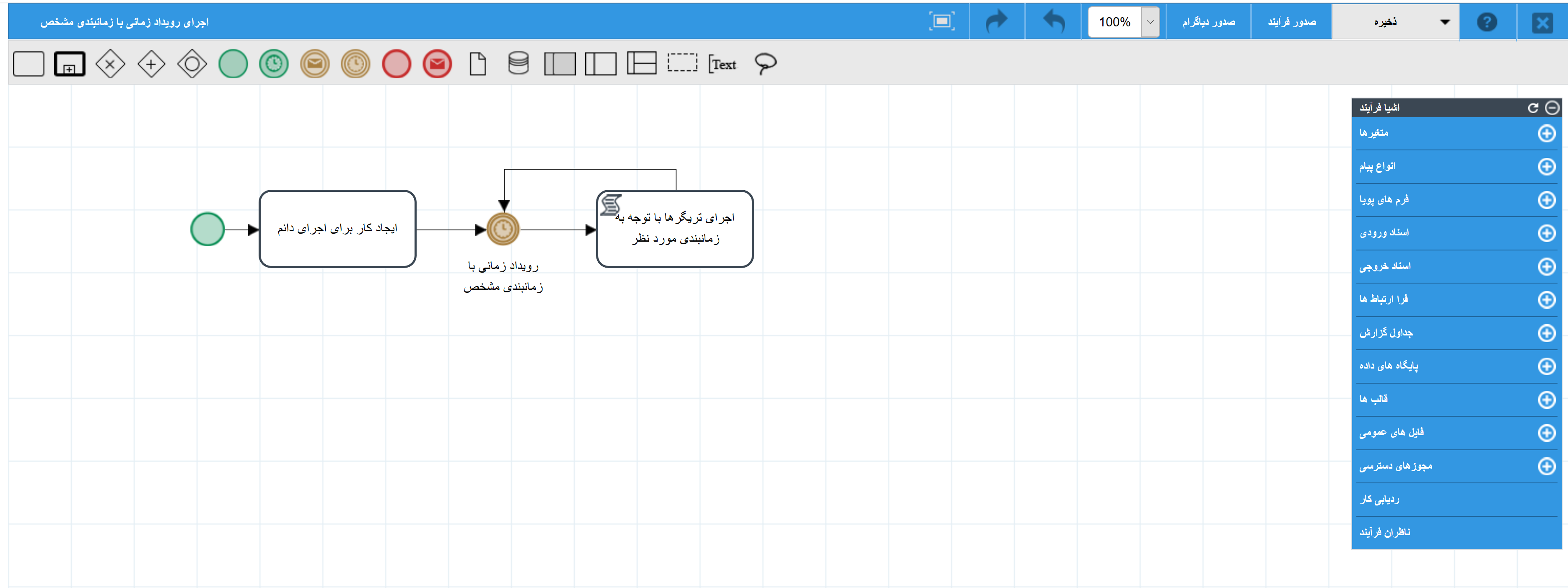The width and height of the screenshot is (1568, 588).
Task: Select the dashed group rectangle tool
Action: tap(682, 63)
